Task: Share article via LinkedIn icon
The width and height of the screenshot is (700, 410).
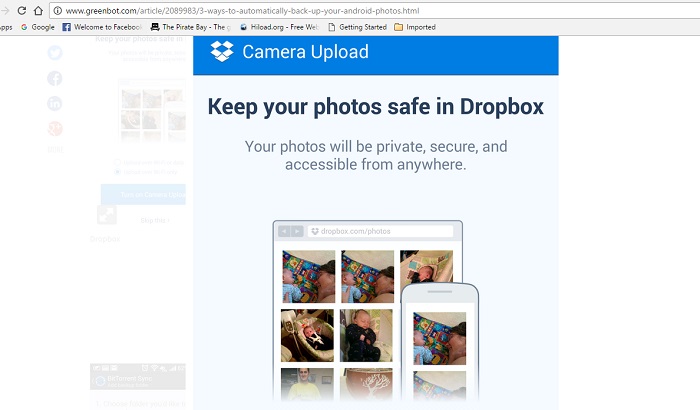Action: tap(54, 103)
